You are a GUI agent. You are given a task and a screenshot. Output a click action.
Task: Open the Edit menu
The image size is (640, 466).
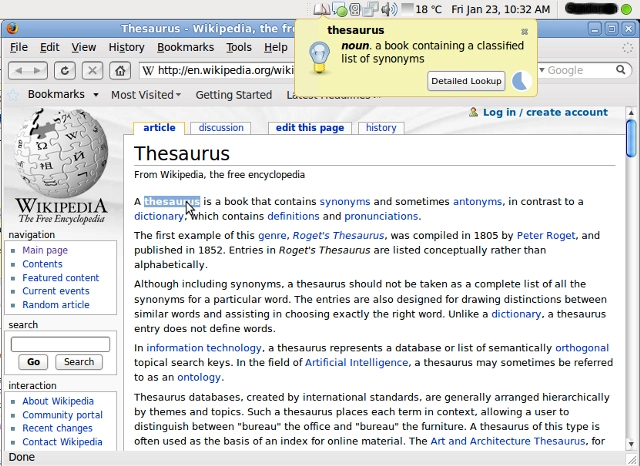(50, 47)
